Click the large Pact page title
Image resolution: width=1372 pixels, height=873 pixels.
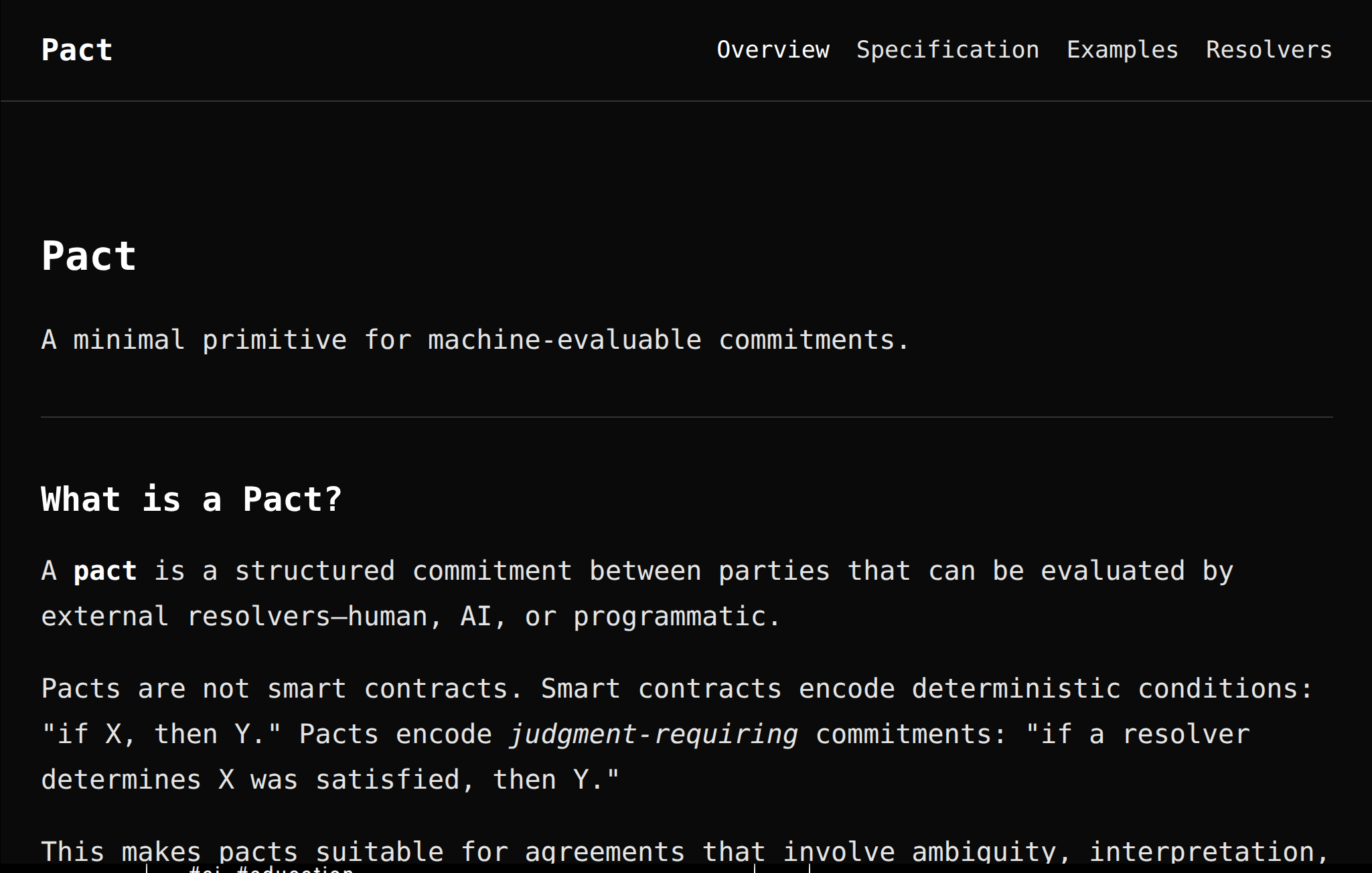pos(89,256)
